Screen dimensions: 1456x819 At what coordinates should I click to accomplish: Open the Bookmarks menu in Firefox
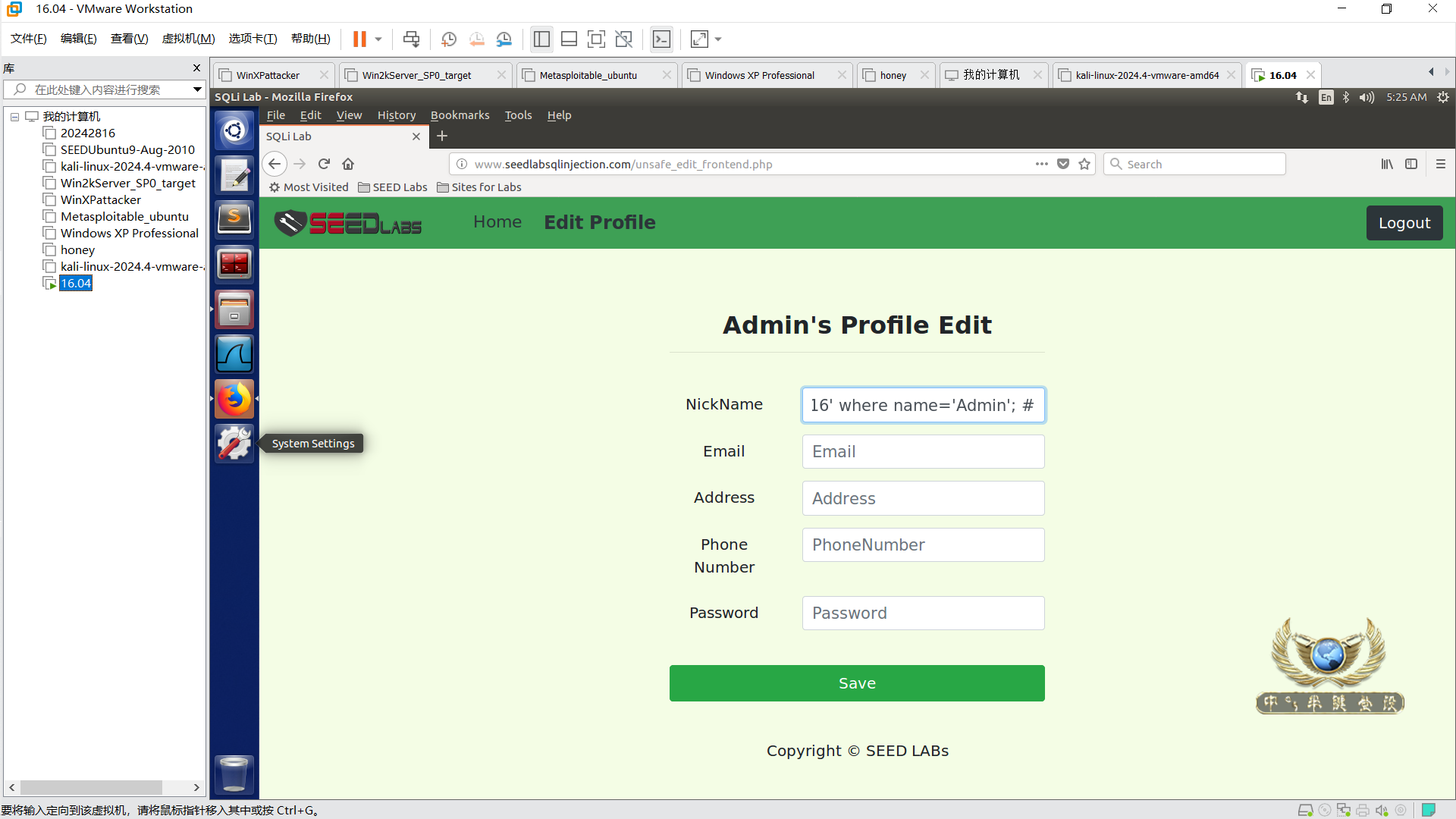460,115
